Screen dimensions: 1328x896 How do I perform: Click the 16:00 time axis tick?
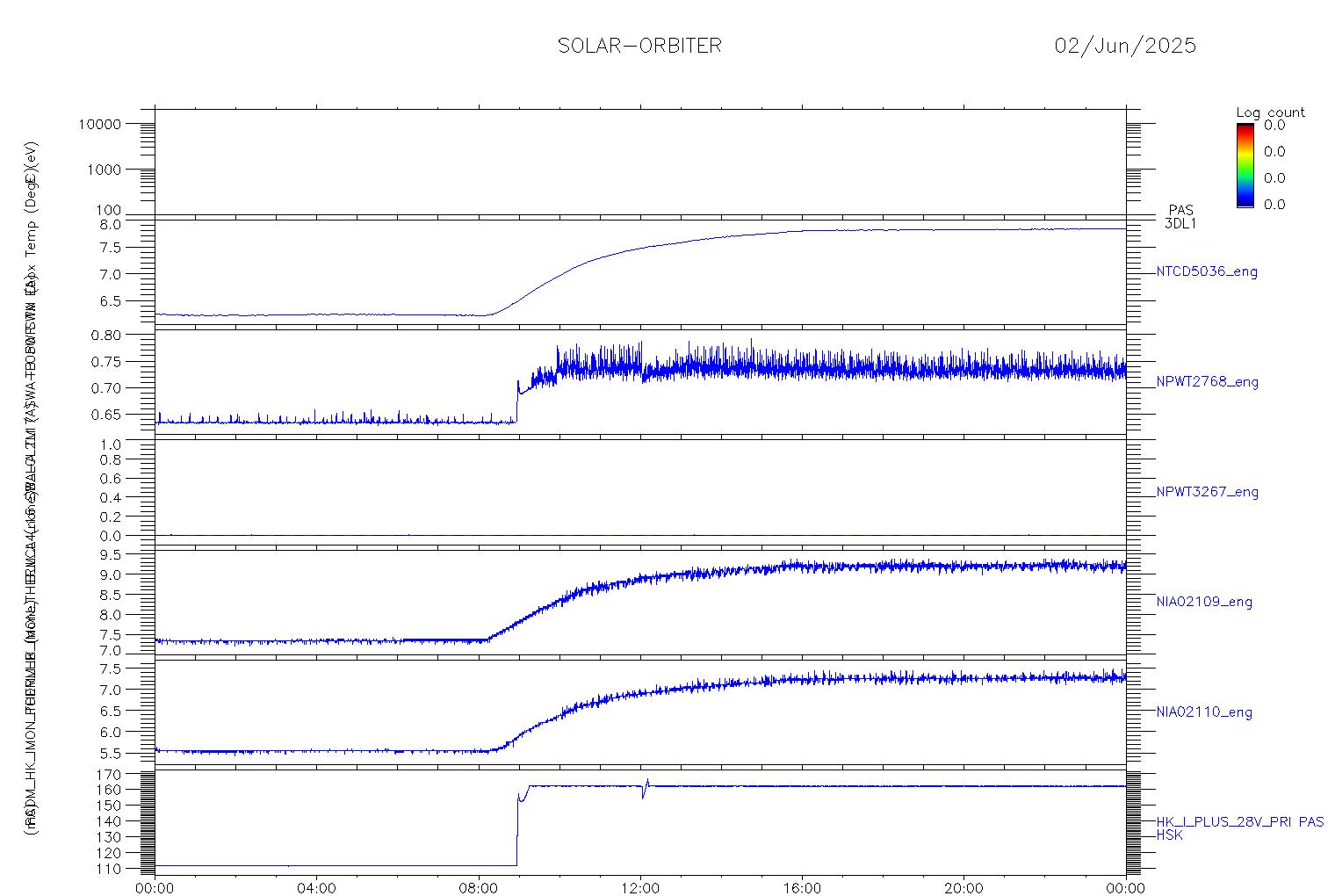tap(802, 888)
